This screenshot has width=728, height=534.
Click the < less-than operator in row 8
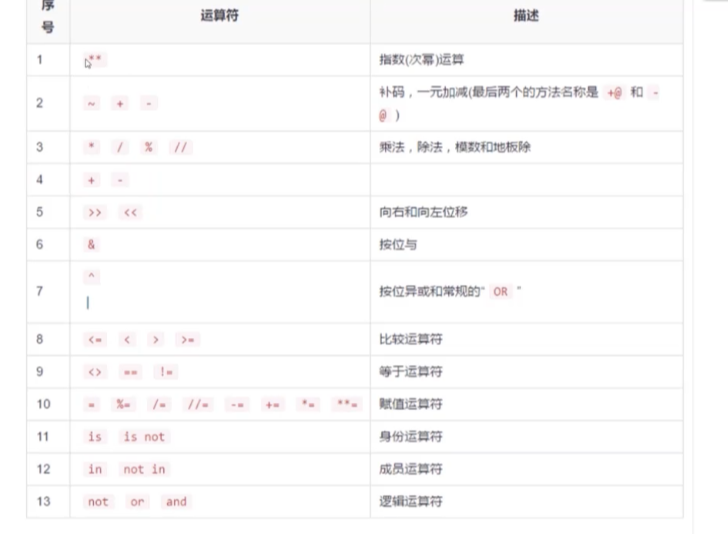tap(127, 340)
